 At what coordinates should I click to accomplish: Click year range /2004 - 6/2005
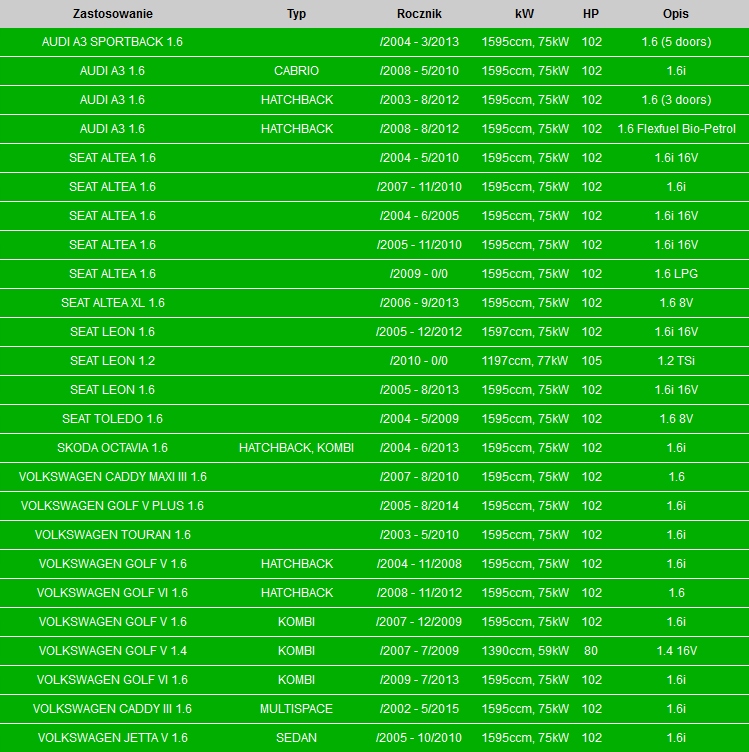coord(419,216)
